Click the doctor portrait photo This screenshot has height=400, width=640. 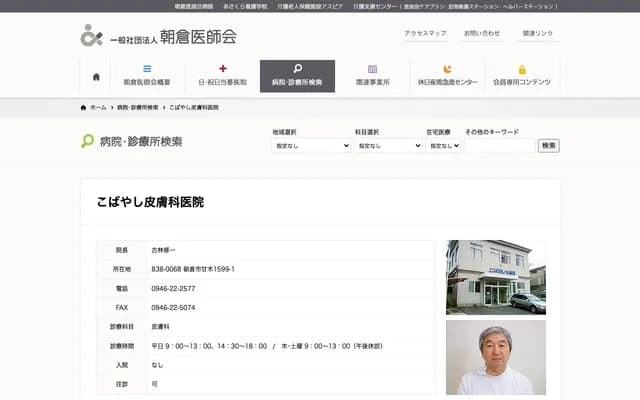pos(496,357)
